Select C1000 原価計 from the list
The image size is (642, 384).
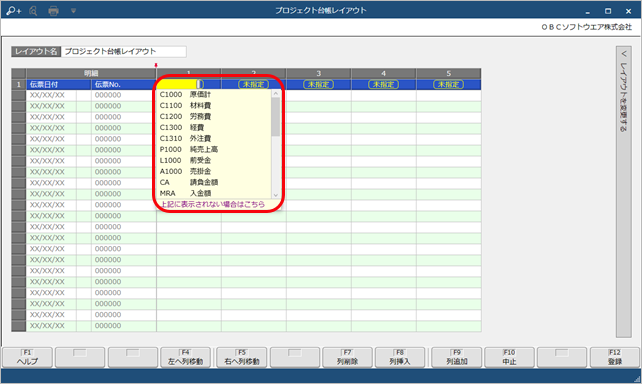[185, 95]
